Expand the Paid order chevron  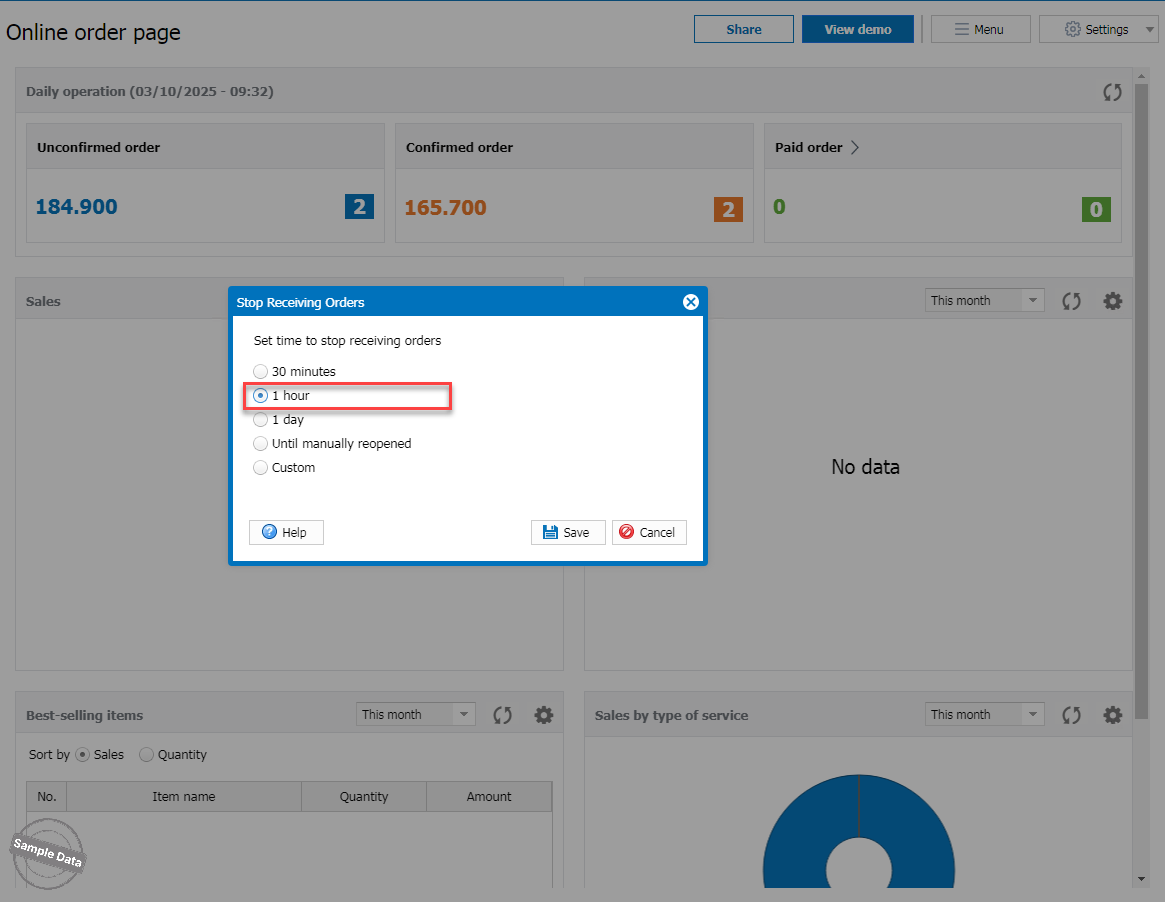[855, 148]
